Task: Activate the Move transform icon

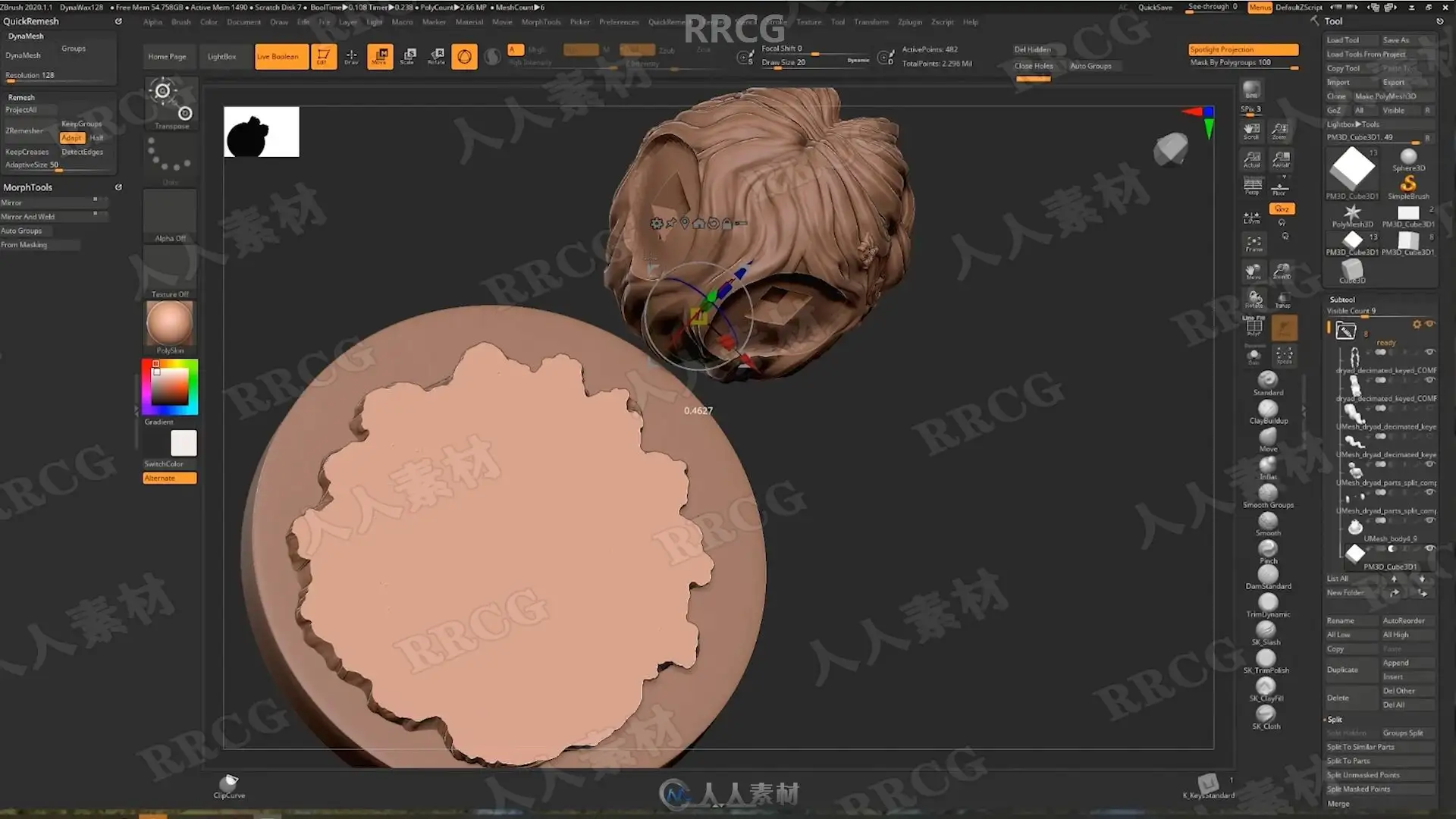Action: (380, 56)
